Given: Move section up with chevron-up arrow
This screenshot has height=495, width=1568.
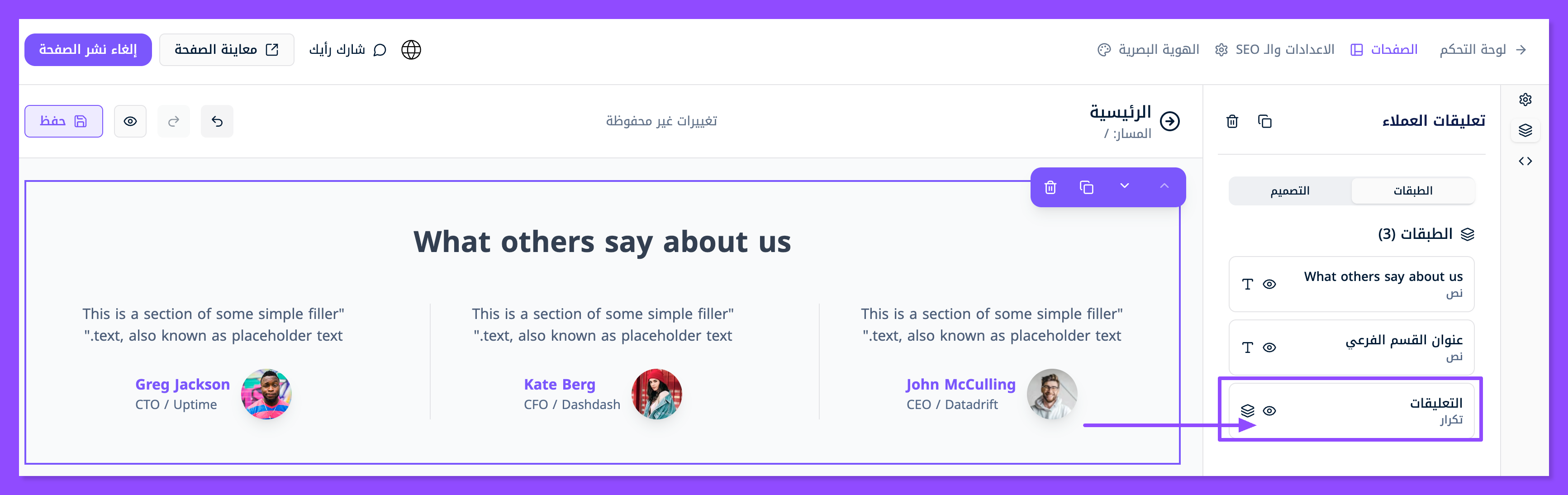Looking at the screenshot, I should (1164, 186).
